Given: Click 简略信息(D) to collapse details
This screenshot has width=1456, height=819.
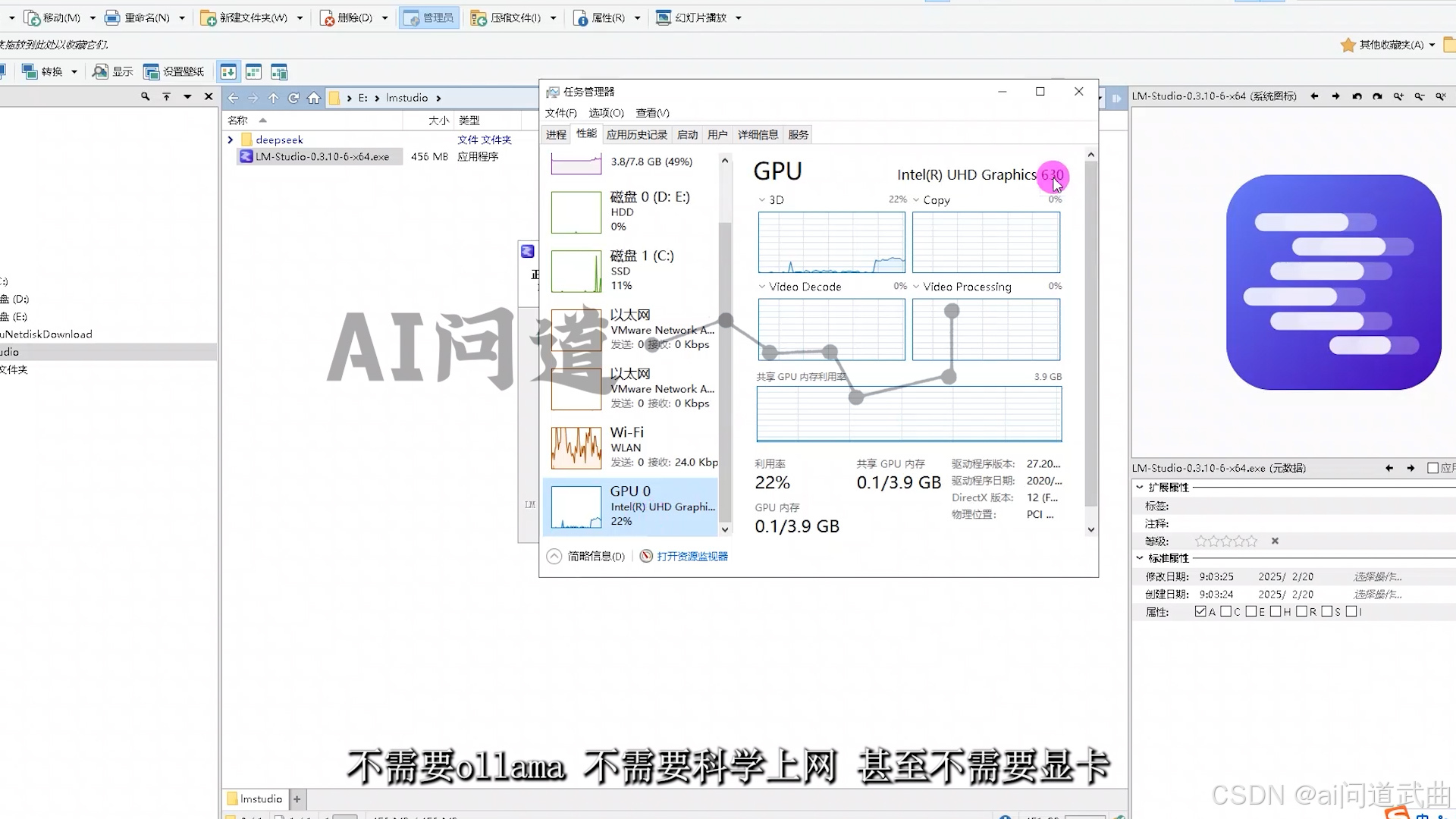Looking at the screenshot, I should (595, 556).
